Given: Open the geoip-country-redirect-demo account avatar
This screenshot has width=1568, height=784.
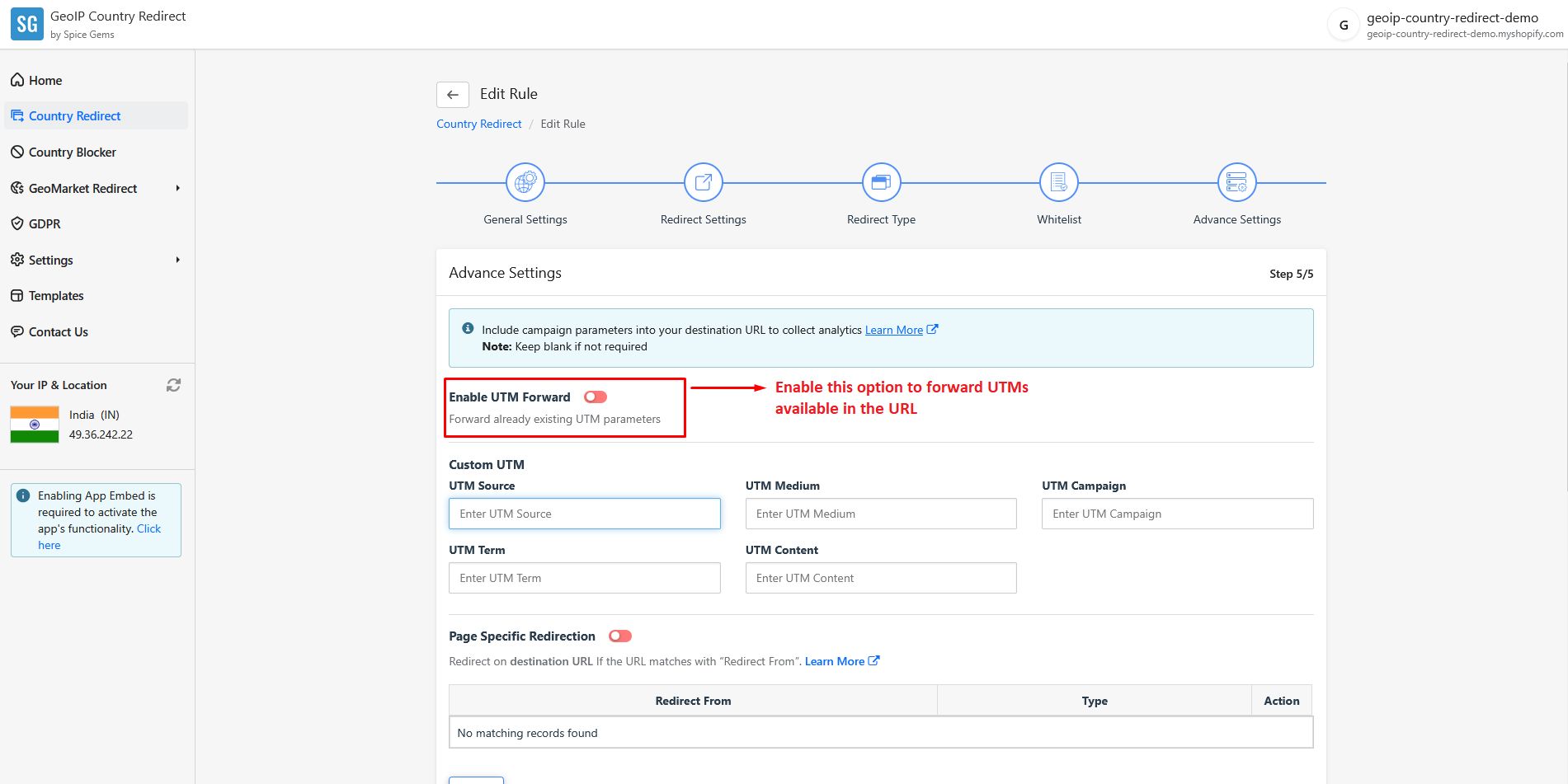Looking at the screenshot, I should [x=1344, y=25].
